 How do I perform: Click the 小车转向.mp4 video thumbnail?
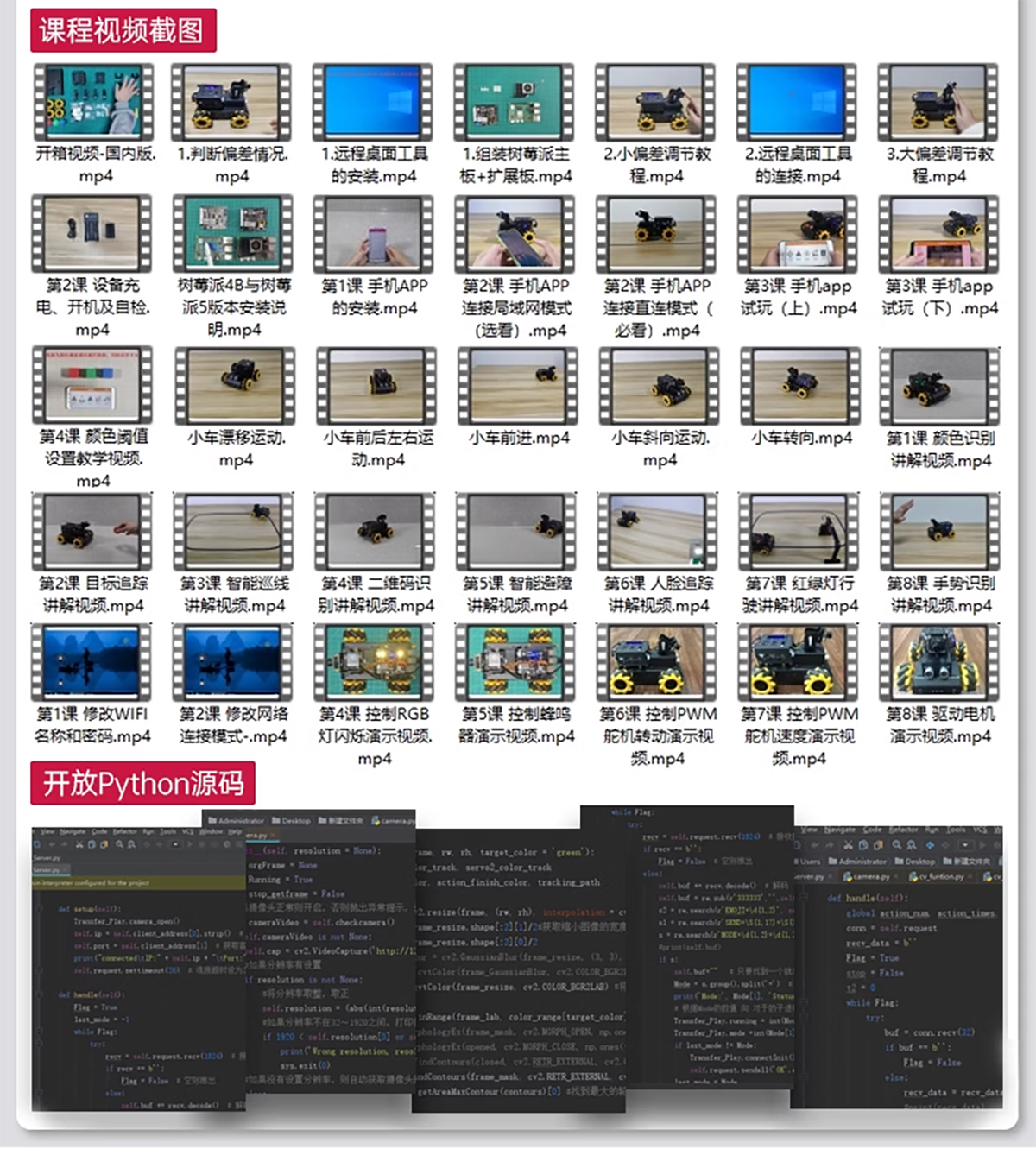799,386
